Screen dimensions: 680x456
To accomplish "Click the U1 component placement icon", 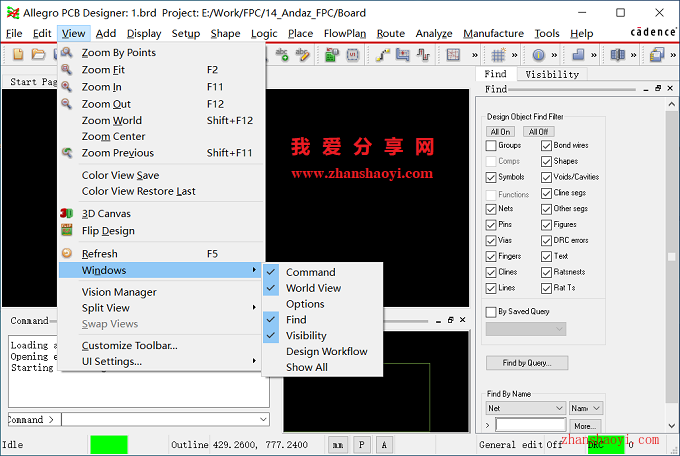I will (x=353, y=55).
